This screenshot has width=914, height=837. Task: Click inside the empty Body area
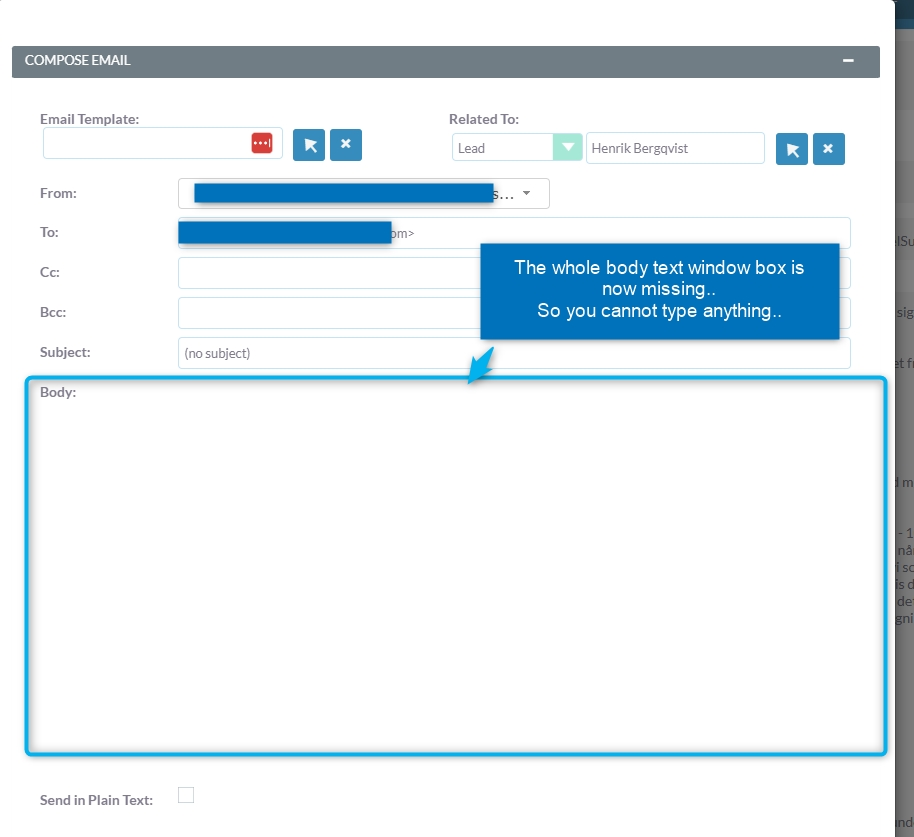(455, 570)
